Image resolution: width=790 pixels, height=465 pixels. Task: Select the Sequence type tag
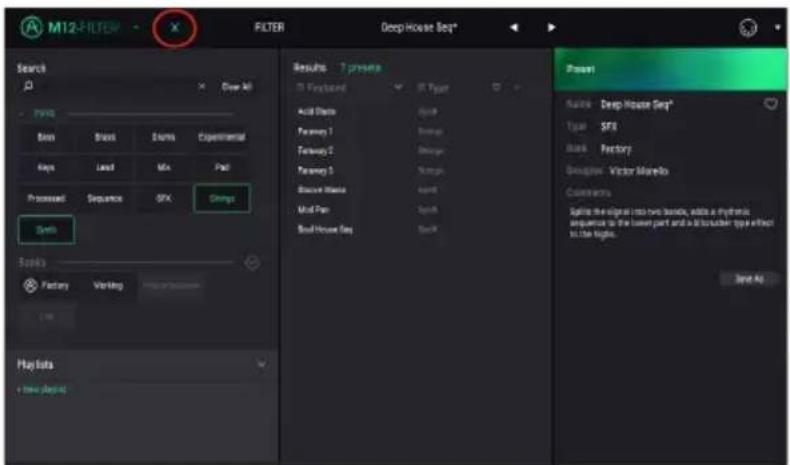[x=105, y=198]
